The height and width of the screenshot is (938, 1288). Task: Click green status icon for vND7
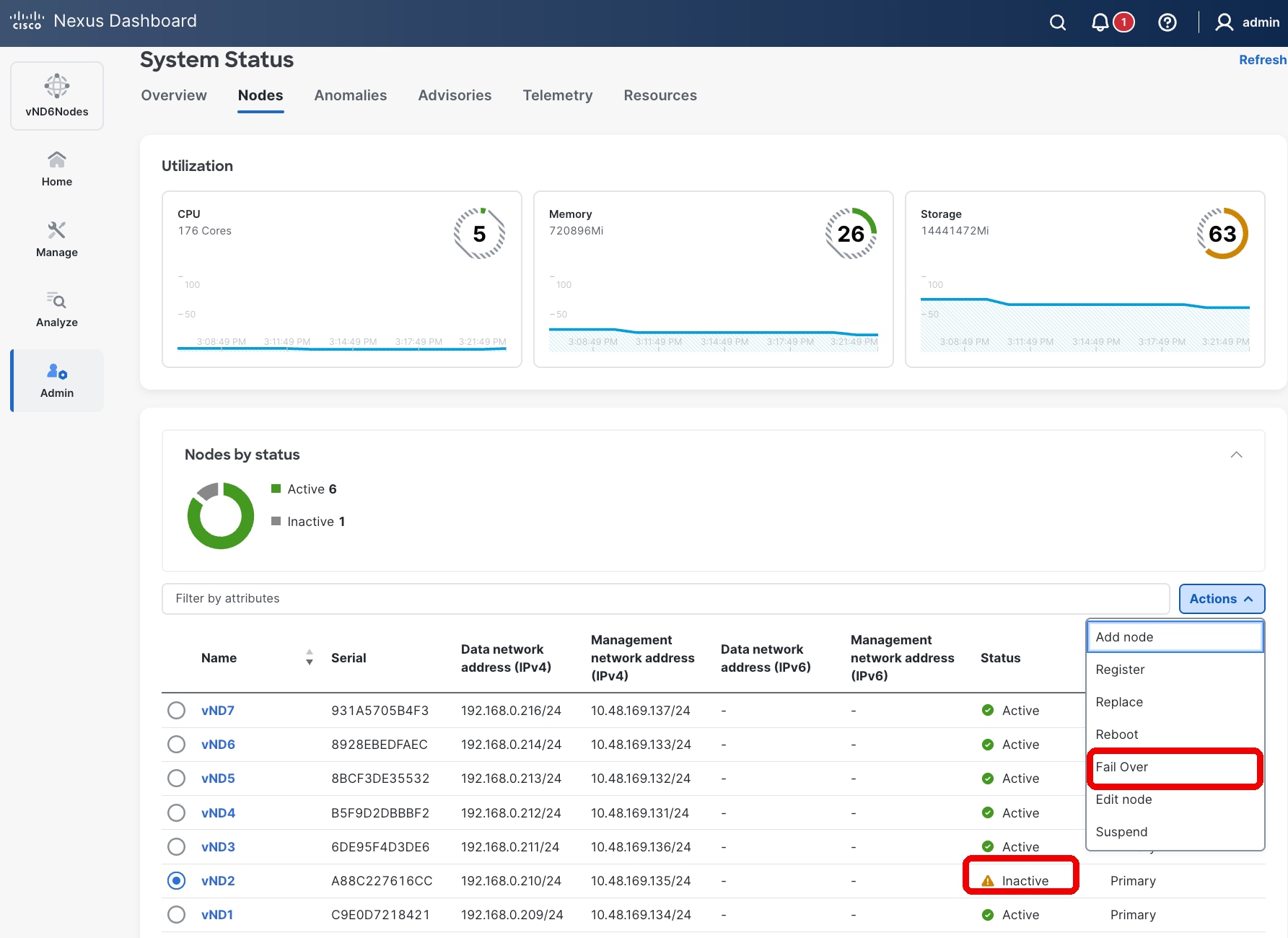988,710
